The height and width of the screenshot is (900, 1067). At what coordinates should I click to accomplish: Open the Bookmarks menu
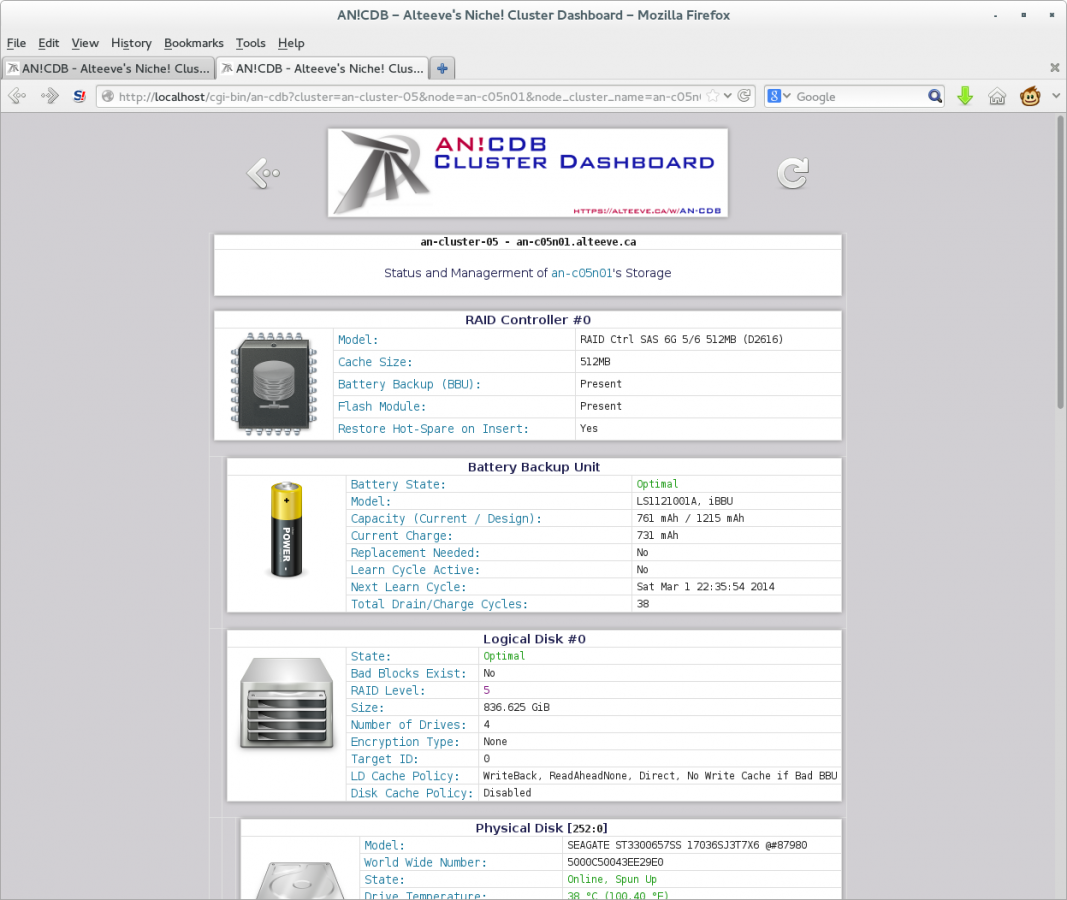click(194, 43)
